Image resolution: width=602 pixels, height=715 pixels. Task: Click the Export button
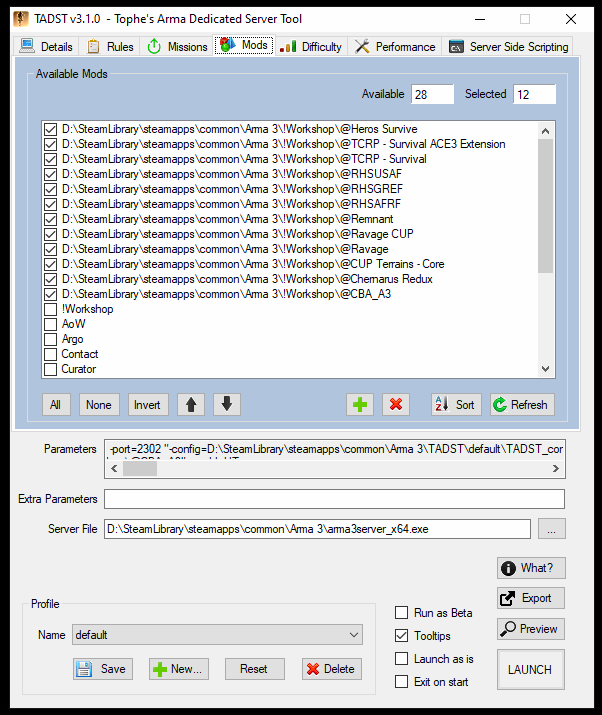pos(531,598)
